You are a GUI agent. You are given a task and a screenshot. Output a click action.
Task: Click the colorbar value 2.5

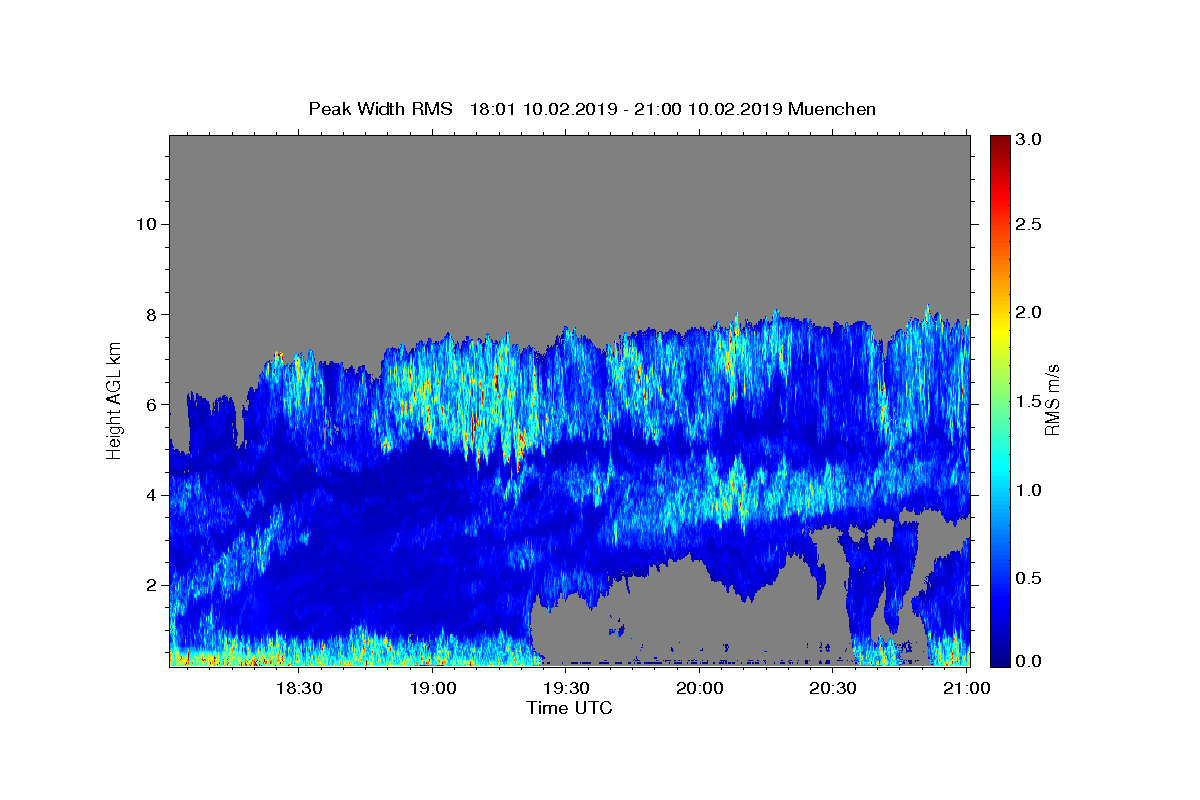point(1030,224)
